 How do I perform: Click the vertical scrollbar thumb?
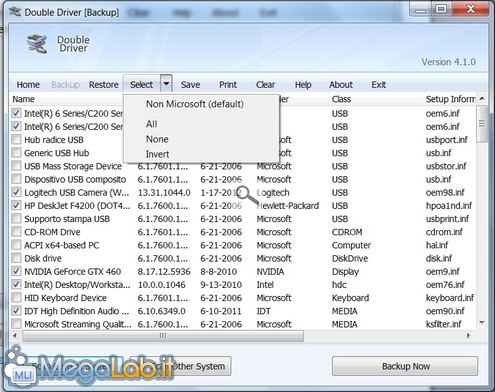pyautogui.click(x=482, y=124)
